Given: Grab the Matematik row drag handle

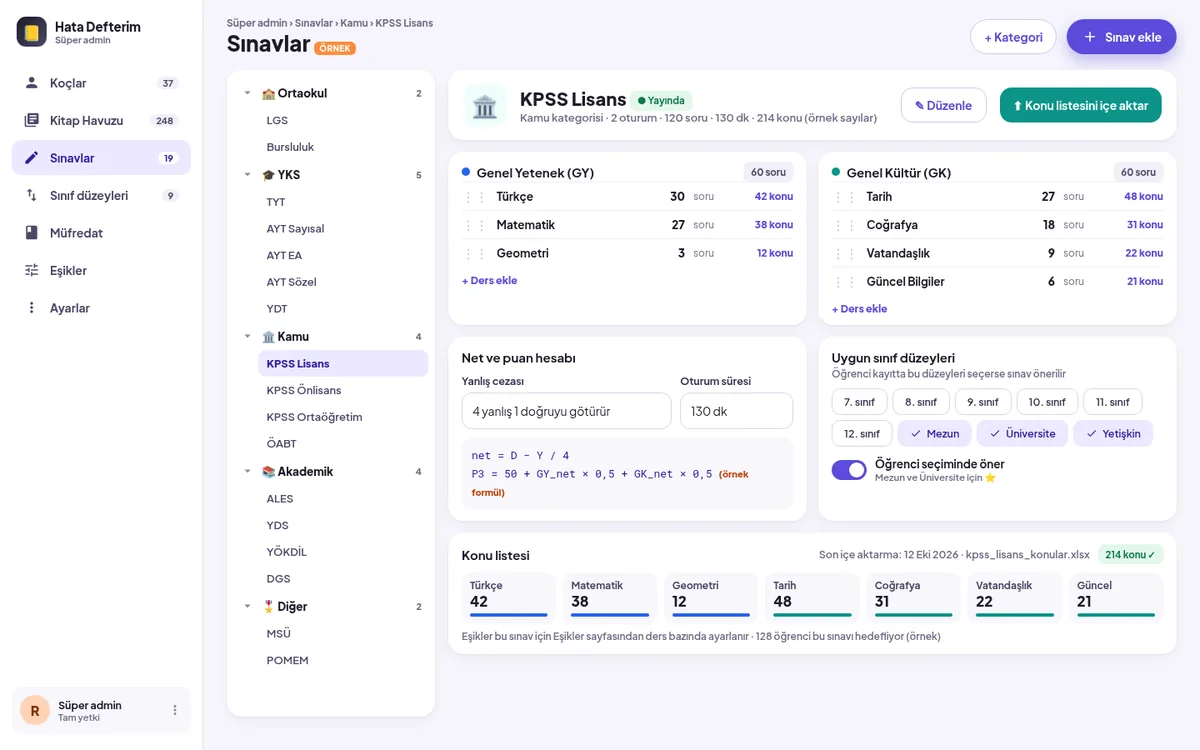Looking at the screenshot, I should tap(474, 225).
